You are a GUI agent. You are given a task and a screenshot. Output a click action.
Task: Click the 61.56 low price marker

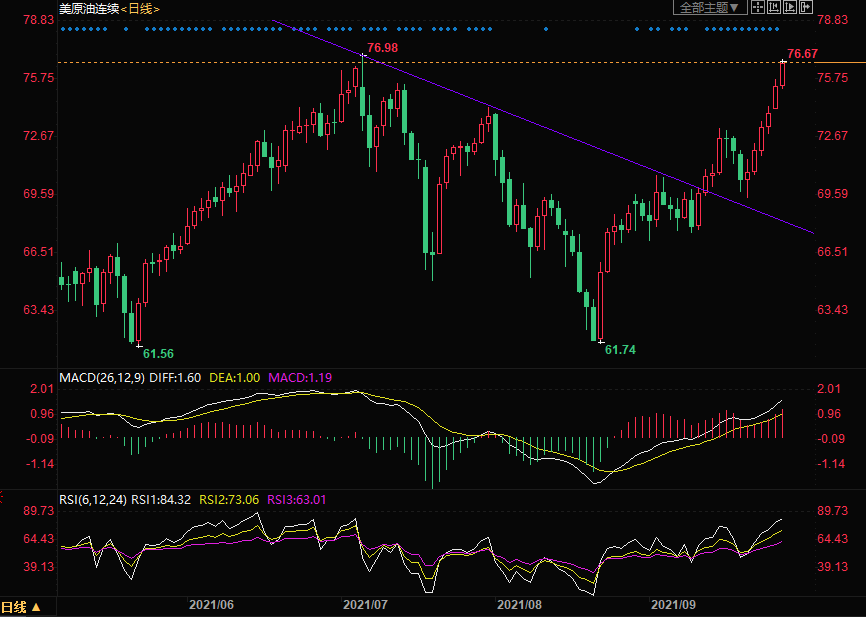[x=158, y=353]
